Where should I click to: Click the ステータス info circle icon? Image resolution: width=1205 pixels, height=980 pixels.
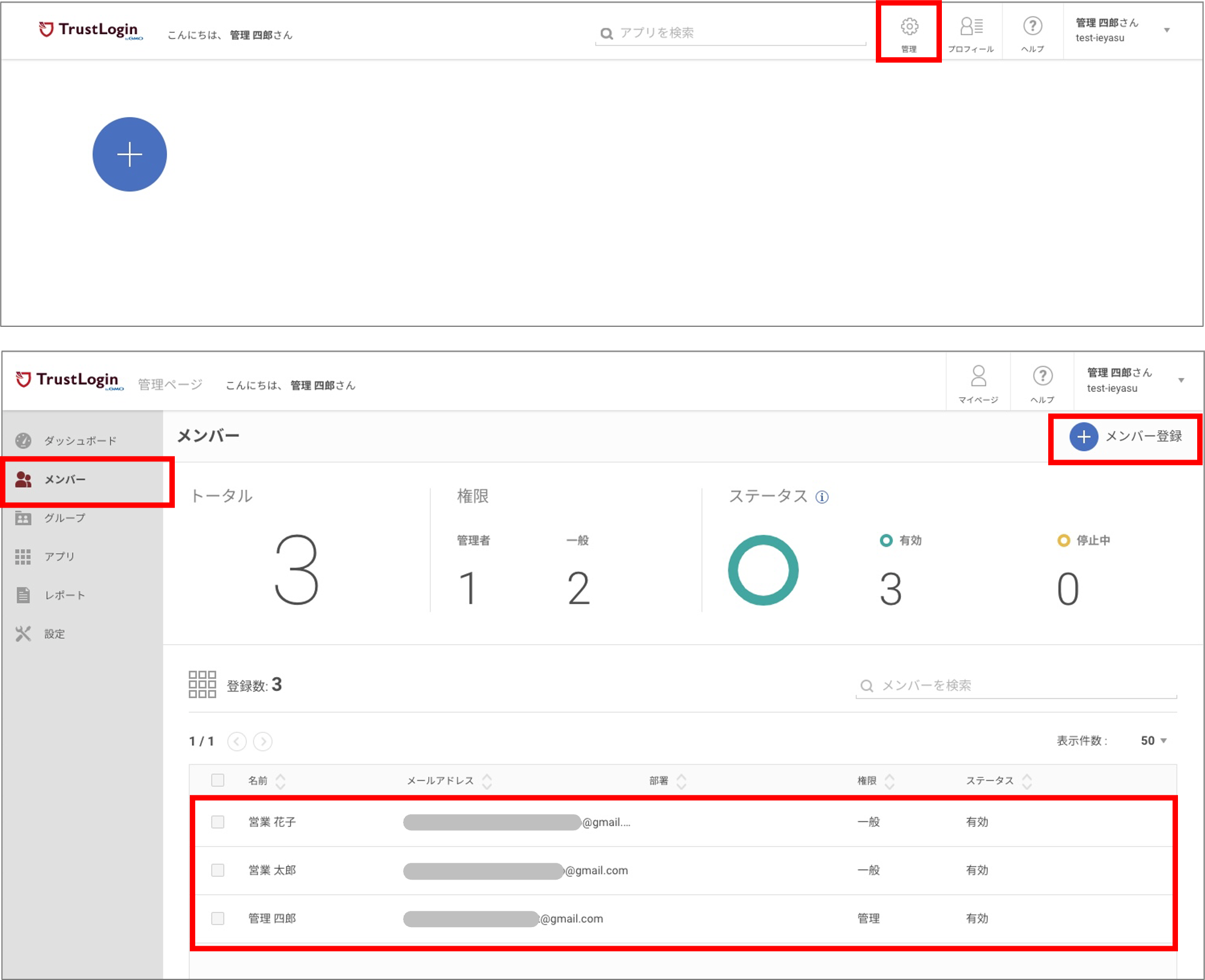(821, 497)
